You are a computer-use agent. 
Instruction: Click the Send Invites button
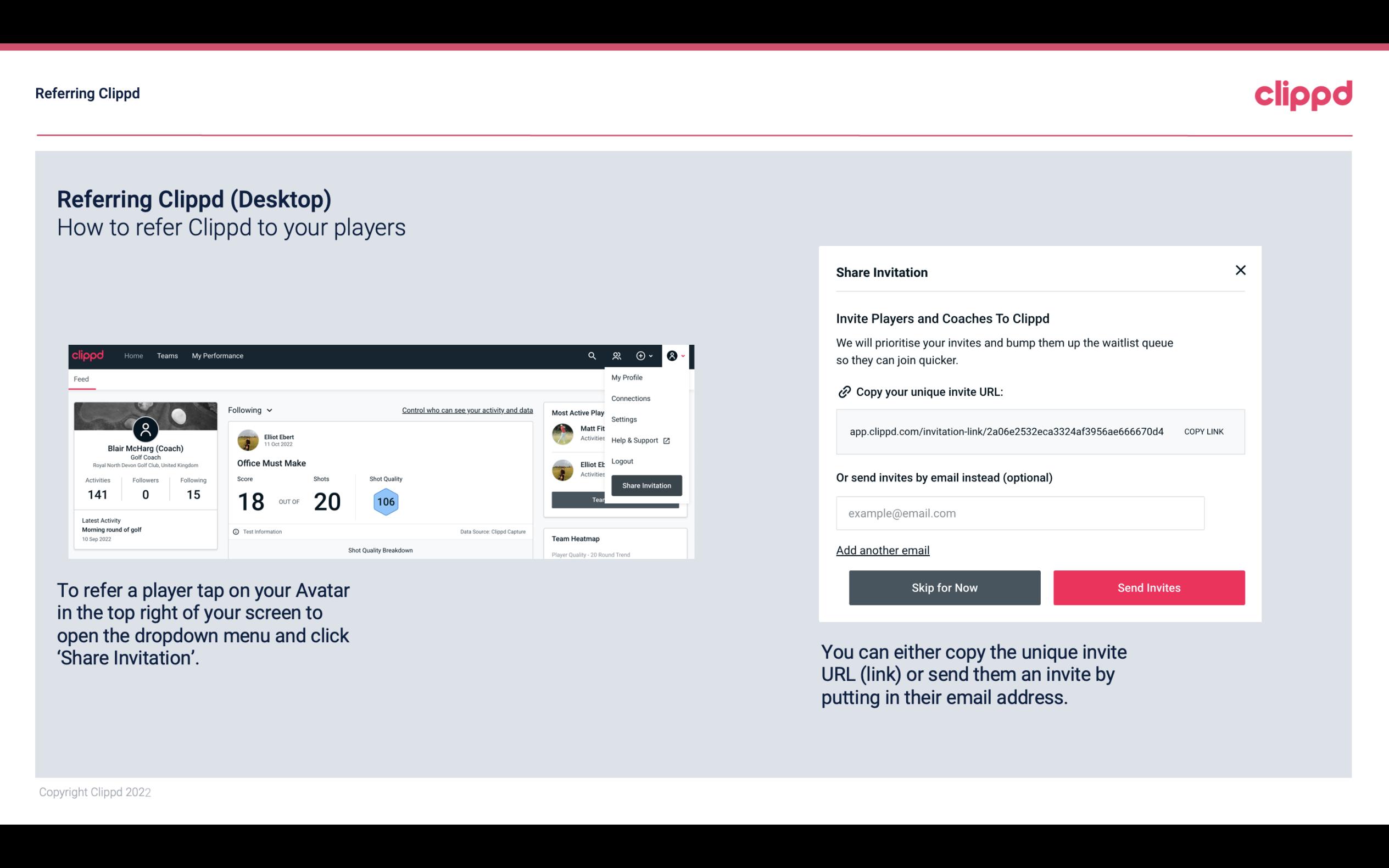(x=1148, y=587)
